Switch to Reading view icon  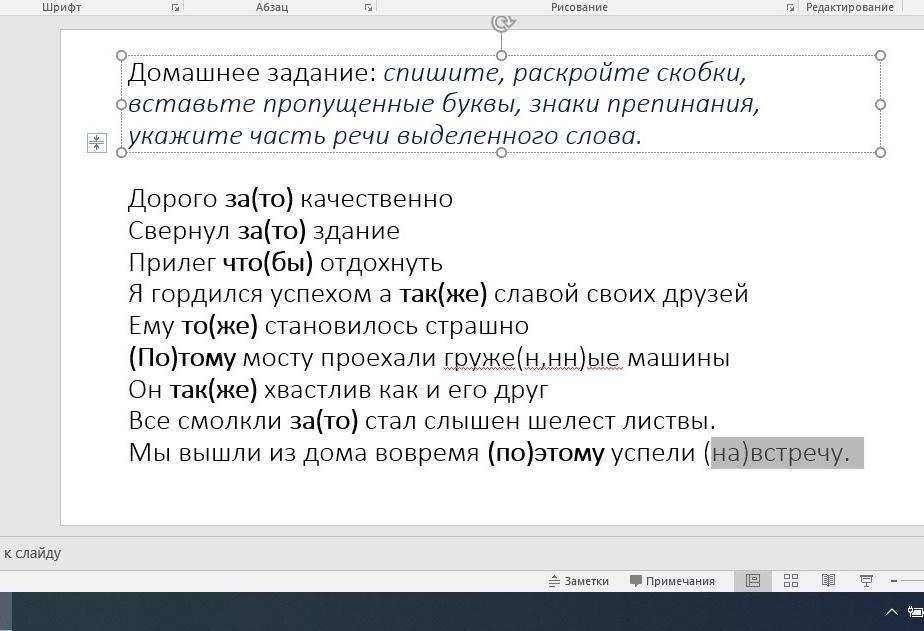[x=828, y=581]
